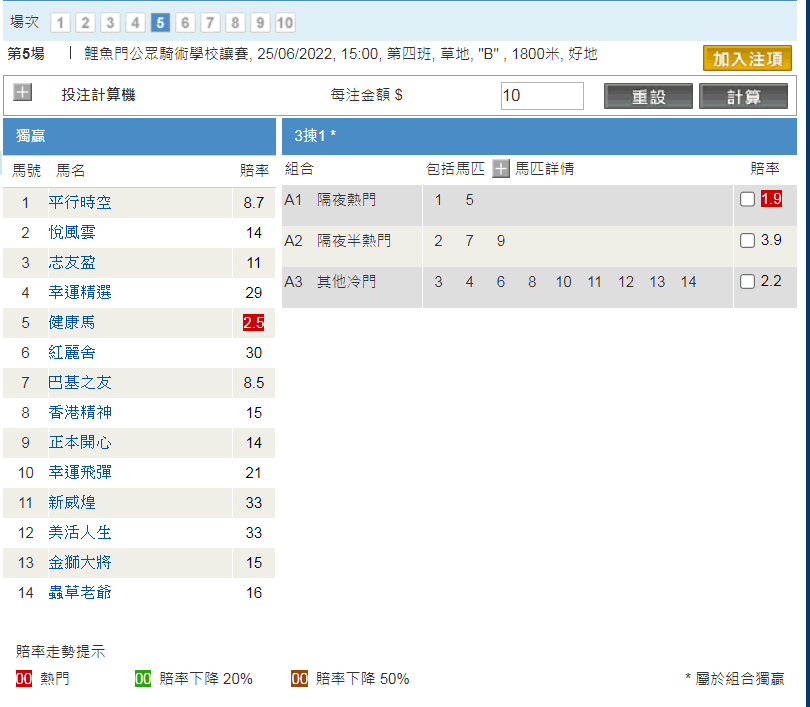Go to race 3 tab
The width and height of the screenshot is (810, 707).
click(110, 23)
